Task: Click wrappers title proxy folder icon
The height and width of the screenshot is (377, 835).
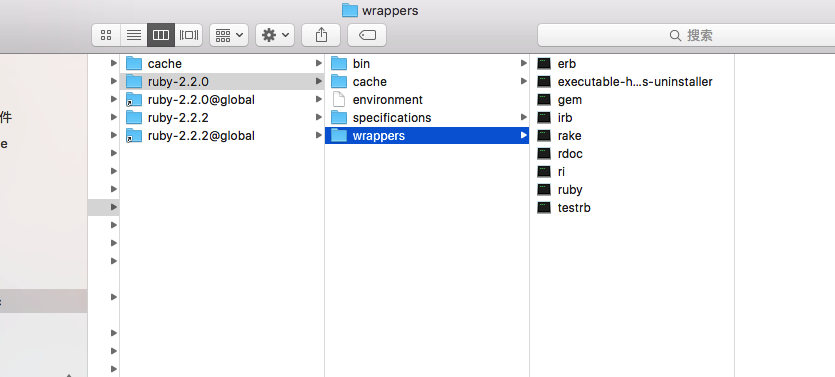Action: 349,10
